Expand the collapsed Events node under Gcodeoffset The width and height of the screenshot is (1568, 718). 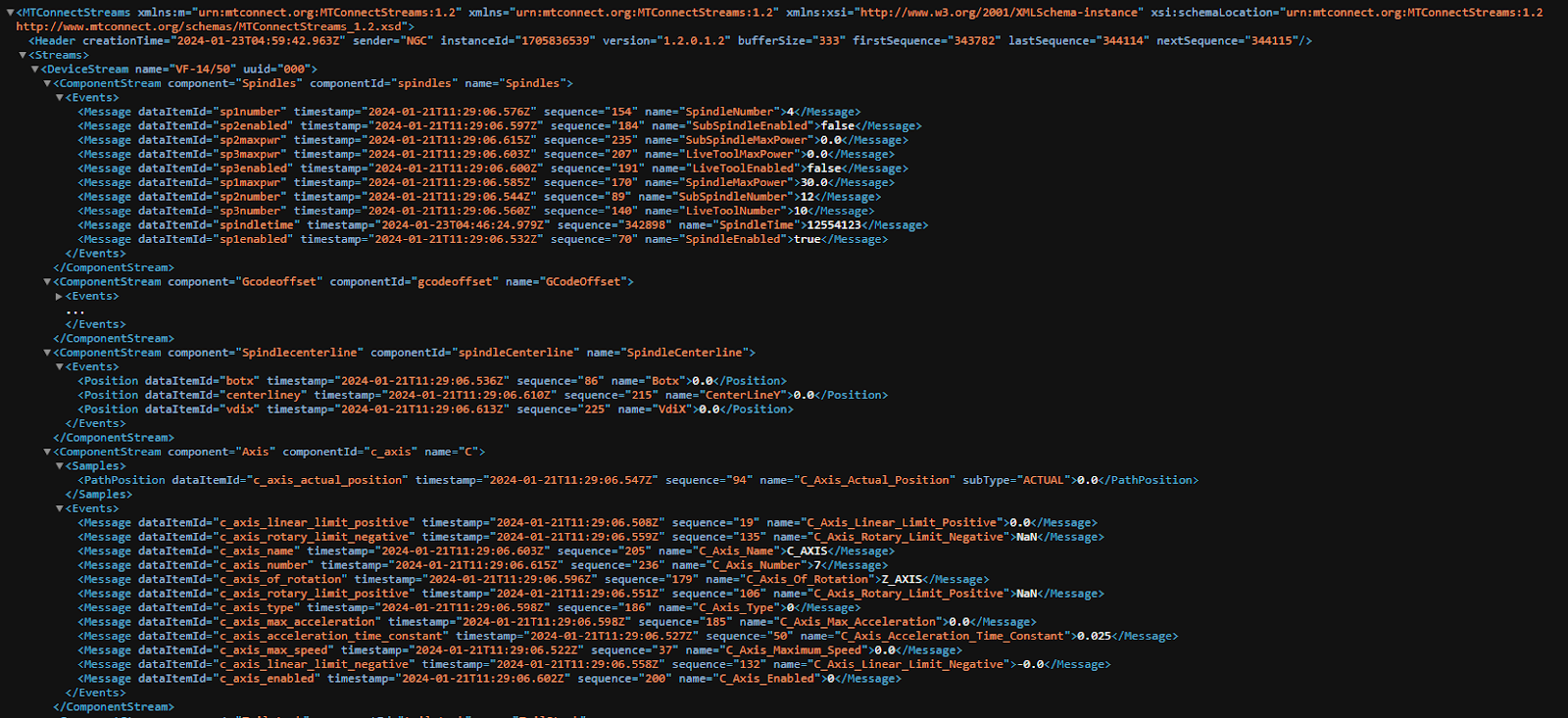coord(60,297)
